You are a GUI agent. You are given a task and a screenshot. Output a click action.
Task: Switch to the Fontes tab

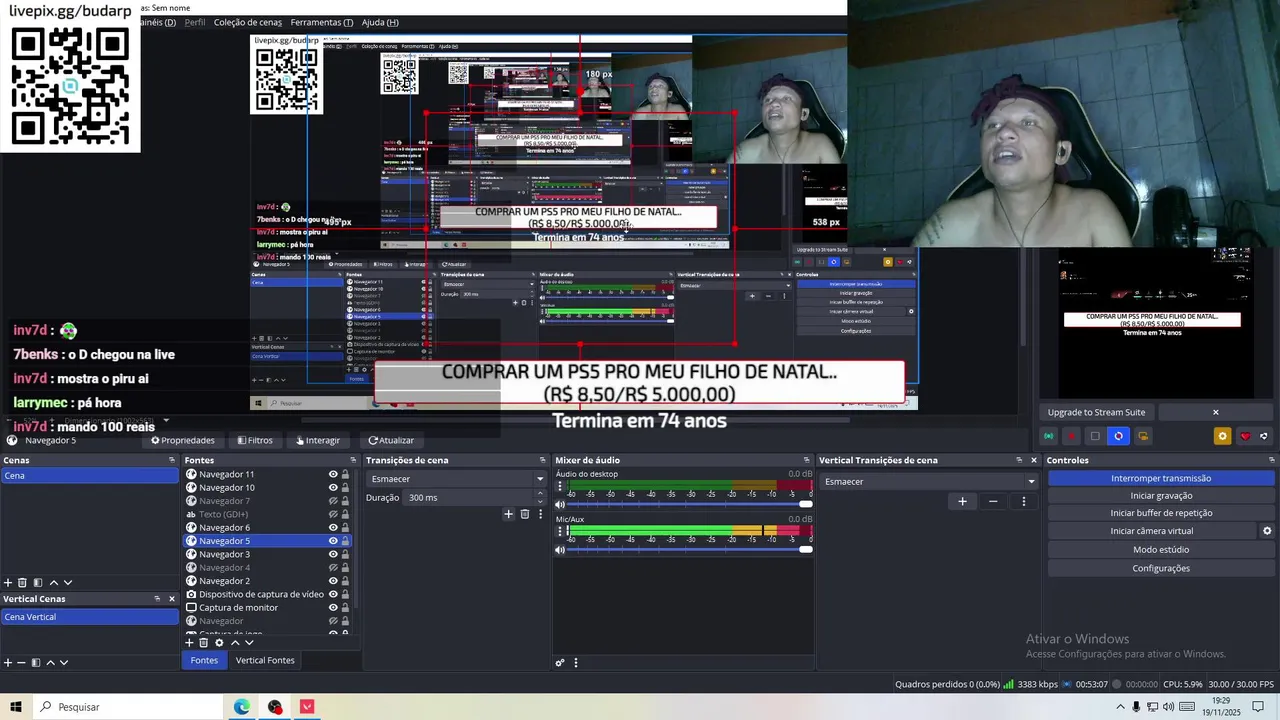click(204, 660)
